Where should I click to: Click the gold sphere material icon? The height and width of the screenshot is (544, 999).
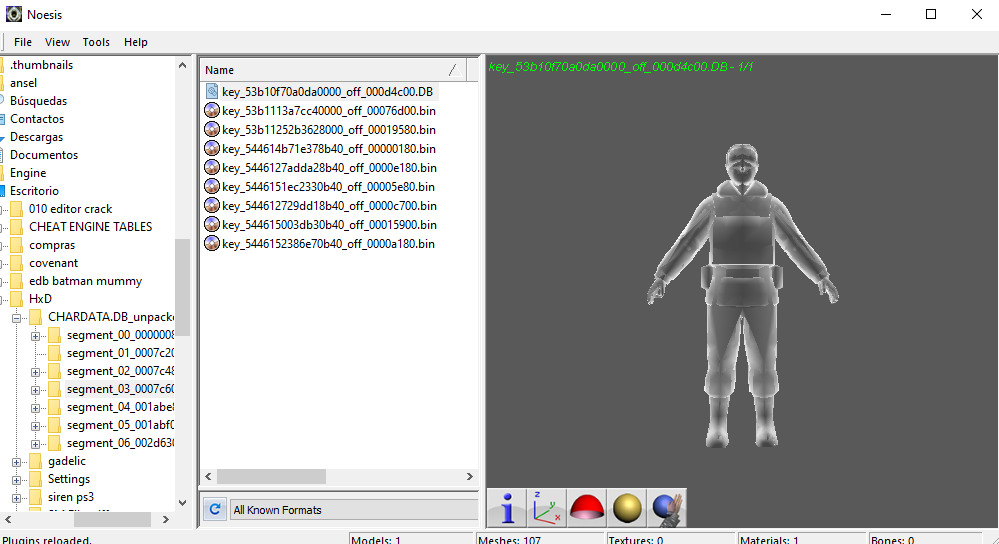click(627, 508)
